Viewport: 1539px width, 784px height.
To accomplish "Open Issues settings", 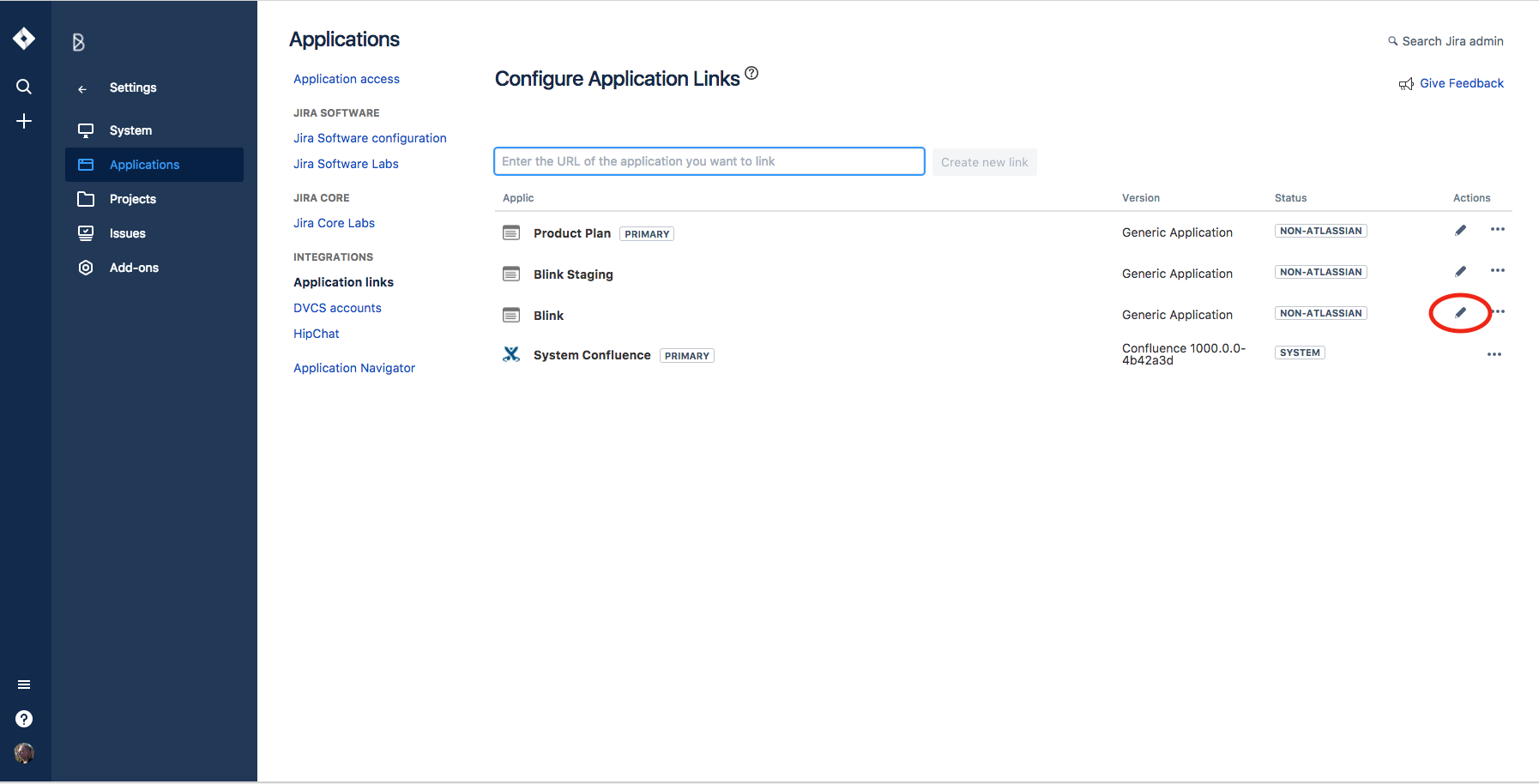I will 154,233.
